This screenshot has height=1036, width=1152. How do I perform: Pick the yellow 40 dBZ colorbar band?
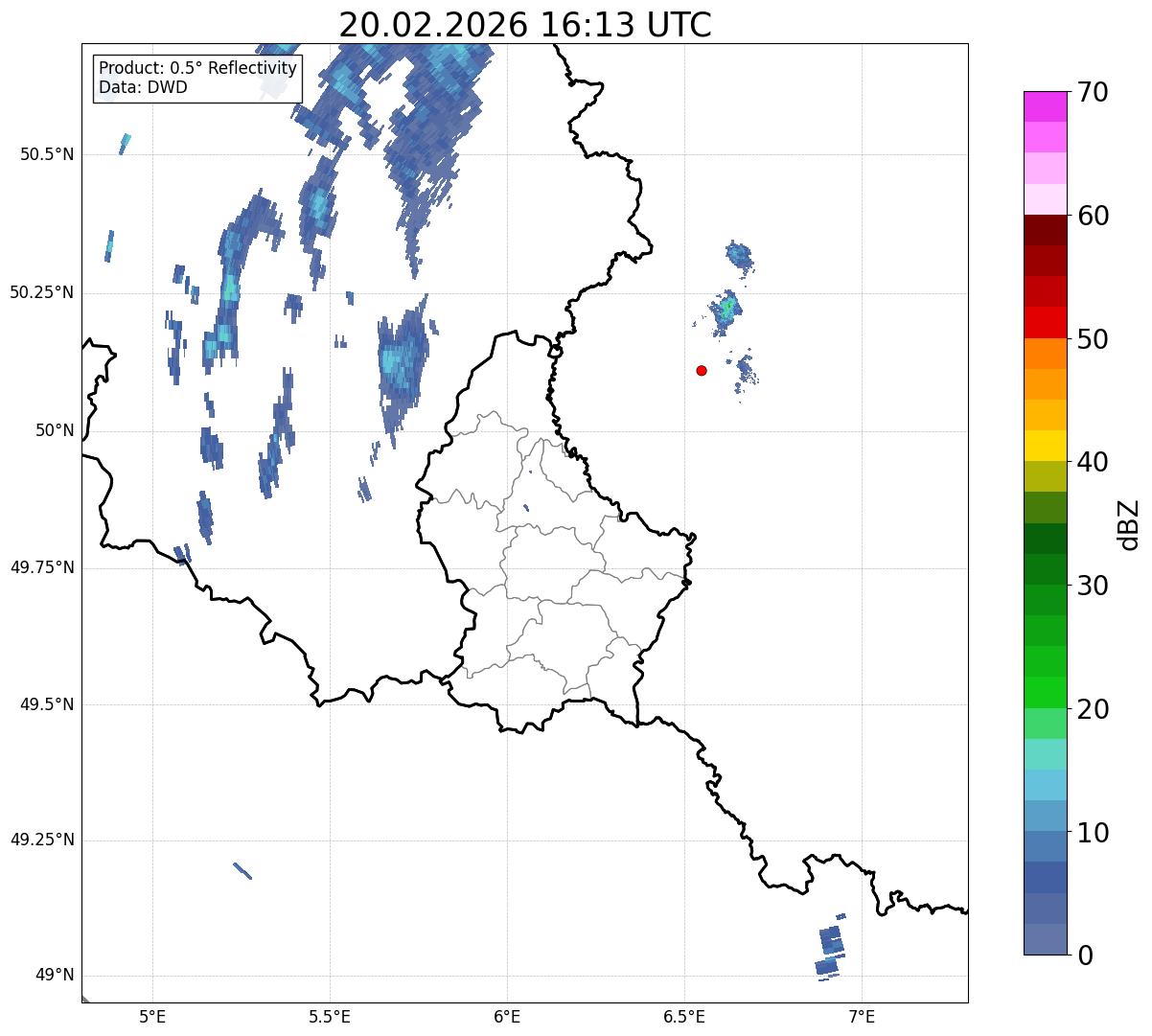click(x=1045, y=446)
